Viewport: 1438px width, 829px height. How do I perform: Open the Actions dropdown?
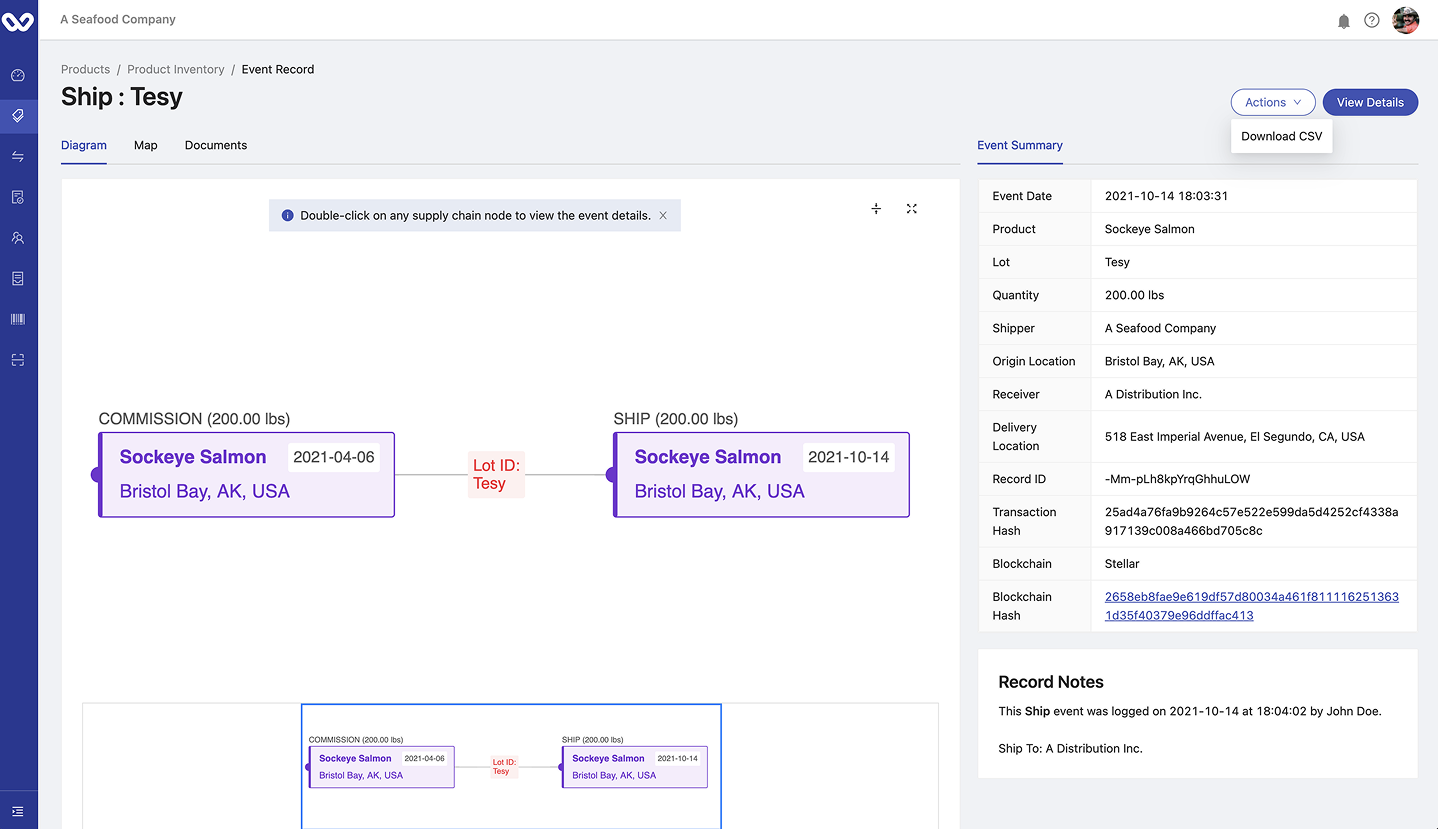point(1272,102)
